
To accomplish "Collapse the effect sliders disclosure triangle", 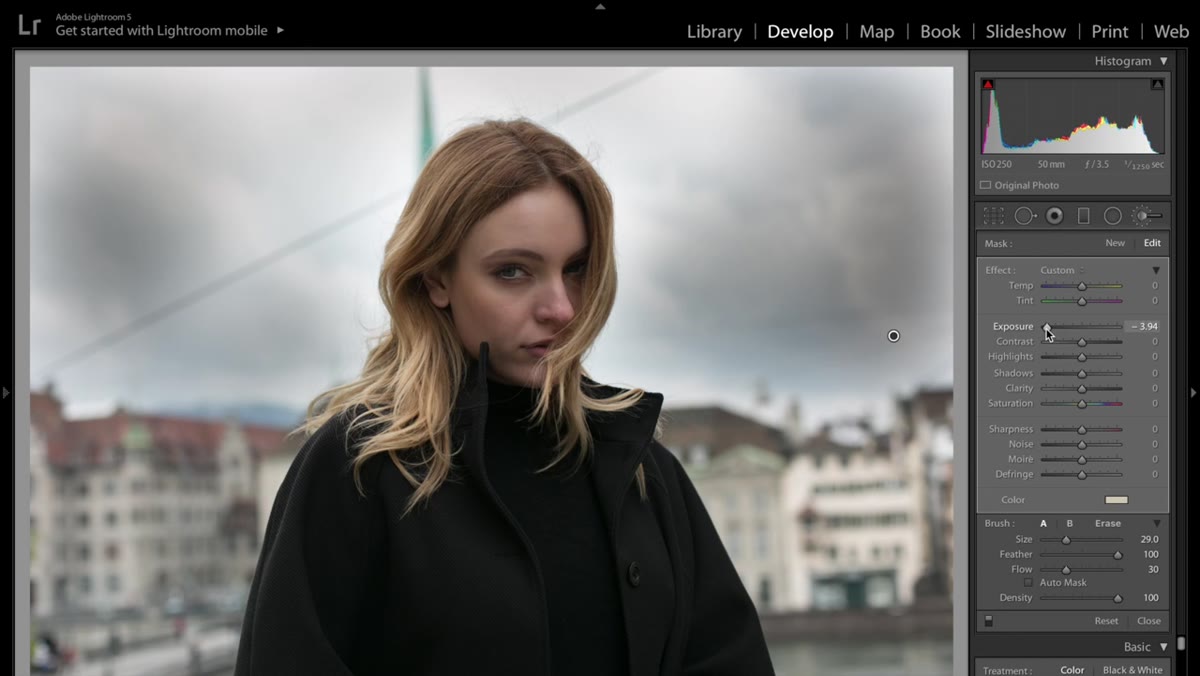I will (1156, 270).
